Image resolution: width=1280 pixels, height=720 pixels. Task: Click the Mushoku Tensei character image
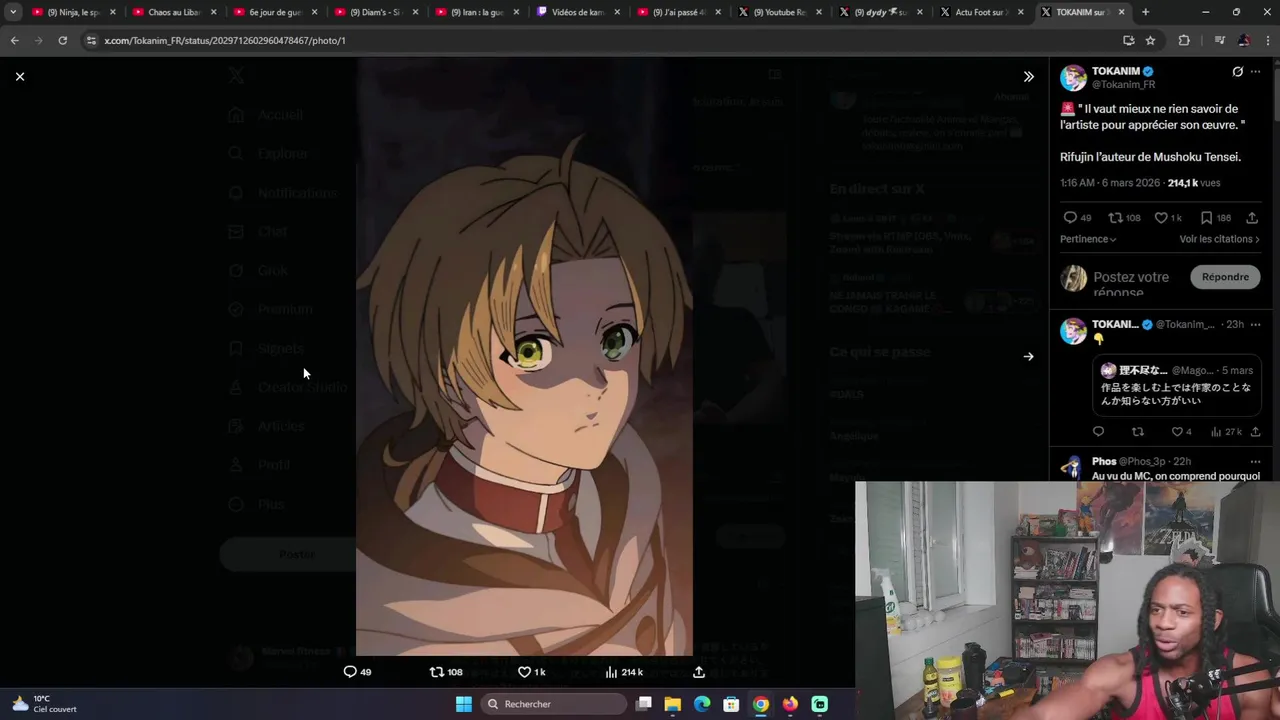524,356
